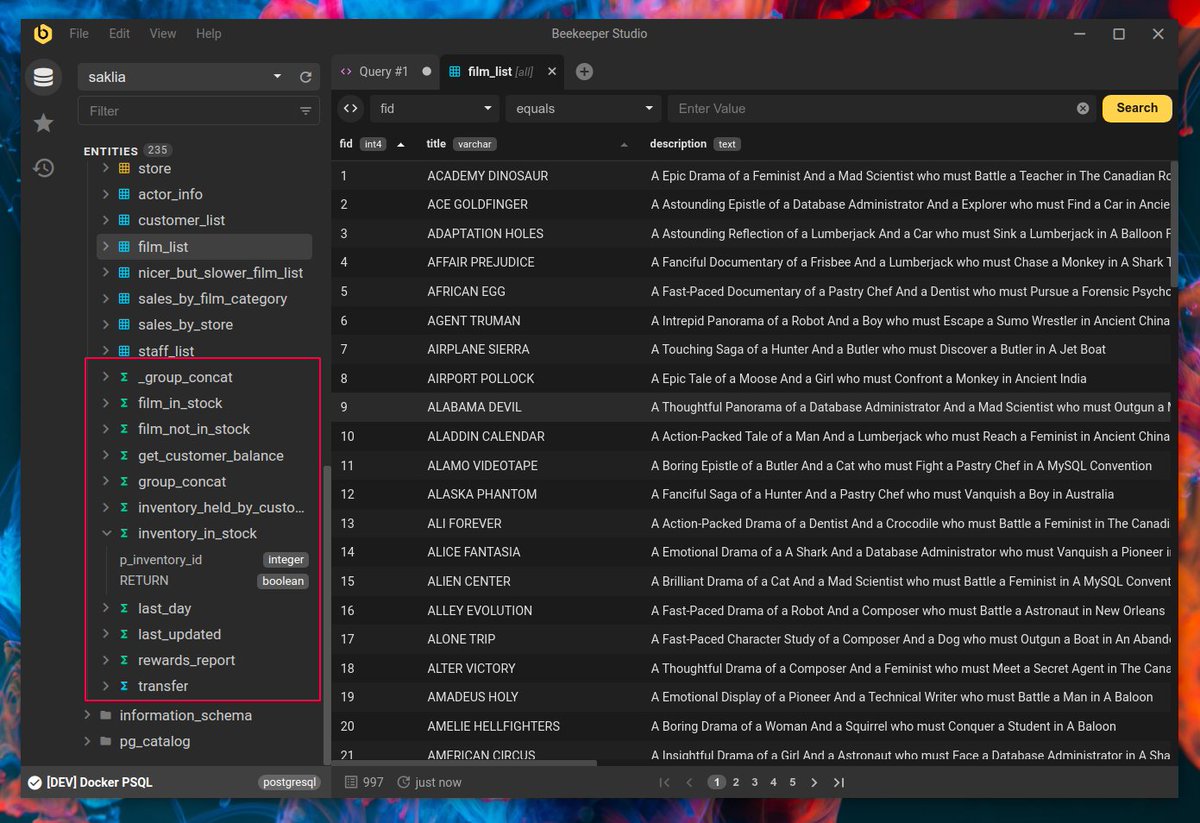The image size is (1200, 823).
Task: Open the Edit menu
Action: (119, 34)
